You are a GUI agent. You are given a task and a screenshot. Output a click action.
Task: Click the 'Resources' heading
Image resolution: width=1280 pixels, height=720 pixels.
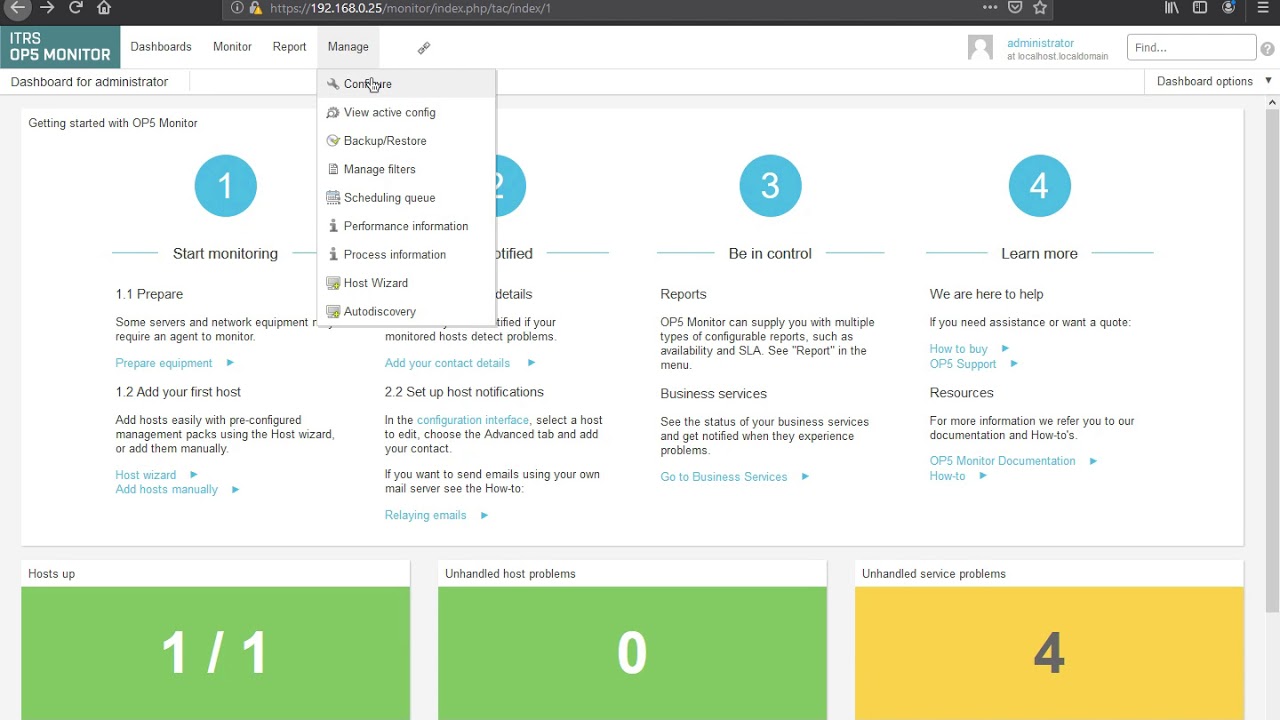(x=961, y=393)
